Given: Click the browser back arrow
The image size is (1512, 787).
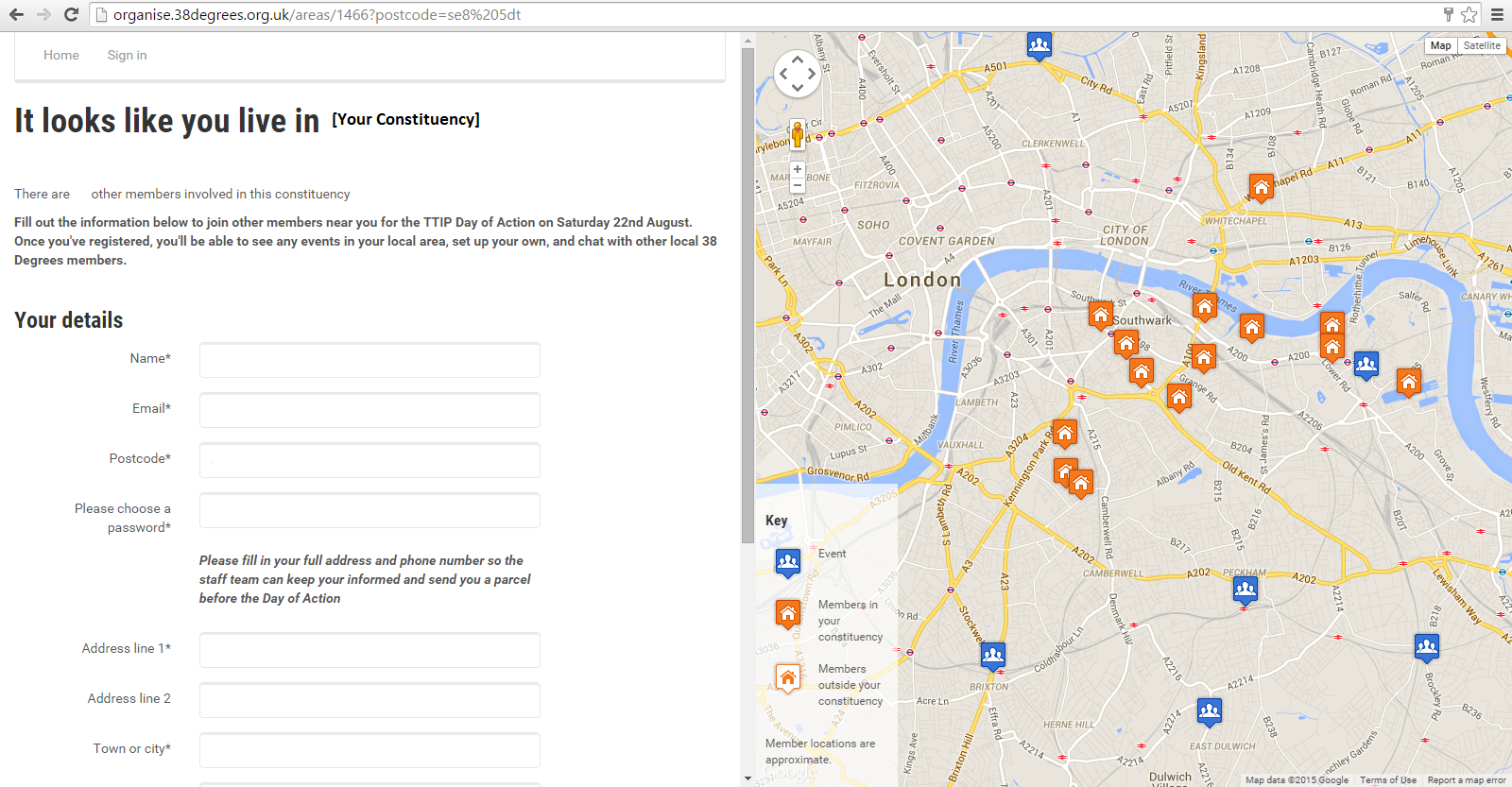Looking at the screenshot, I should coord(16,14).
